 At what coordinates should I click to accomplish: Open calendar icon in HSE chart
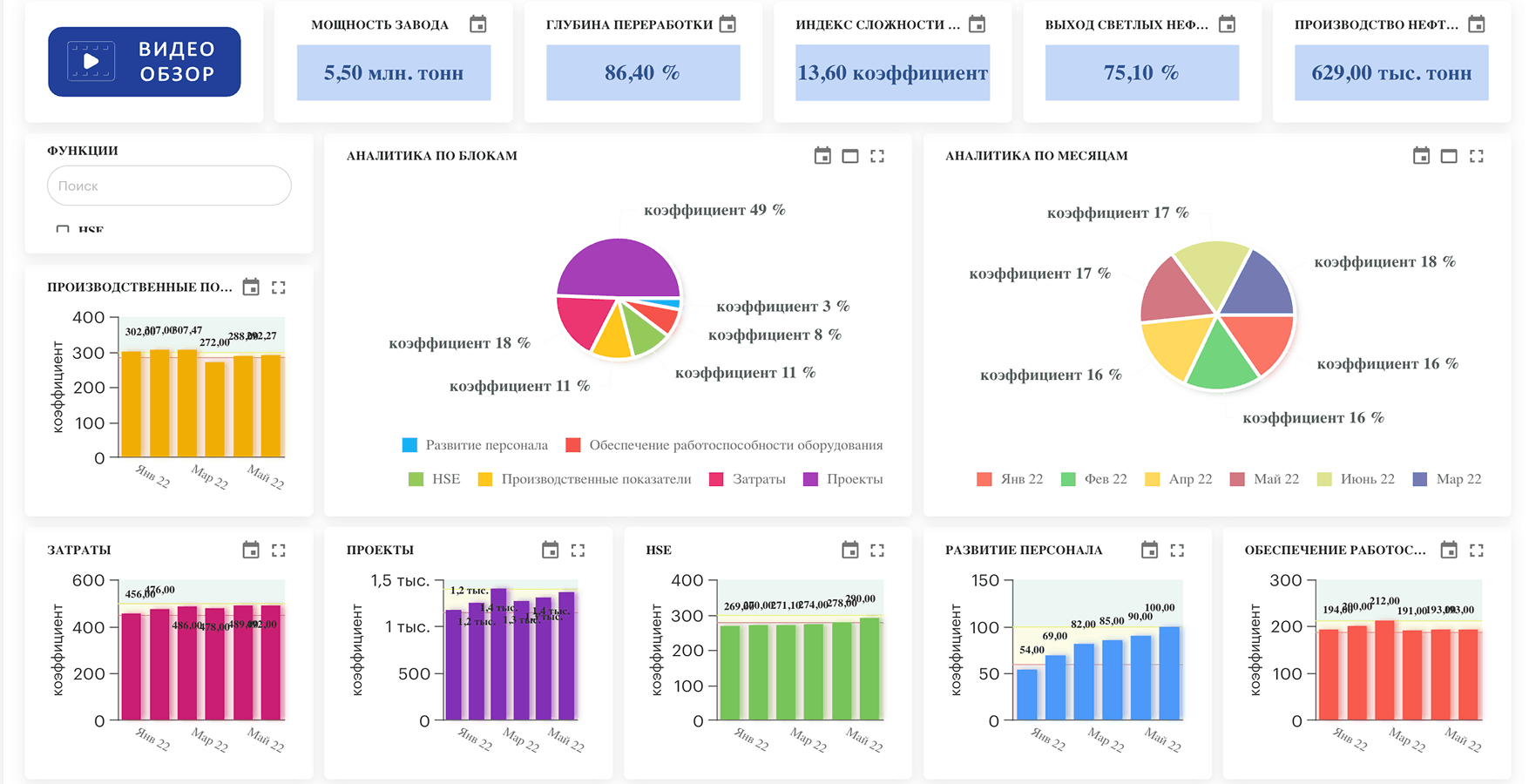tap(850, 550)
